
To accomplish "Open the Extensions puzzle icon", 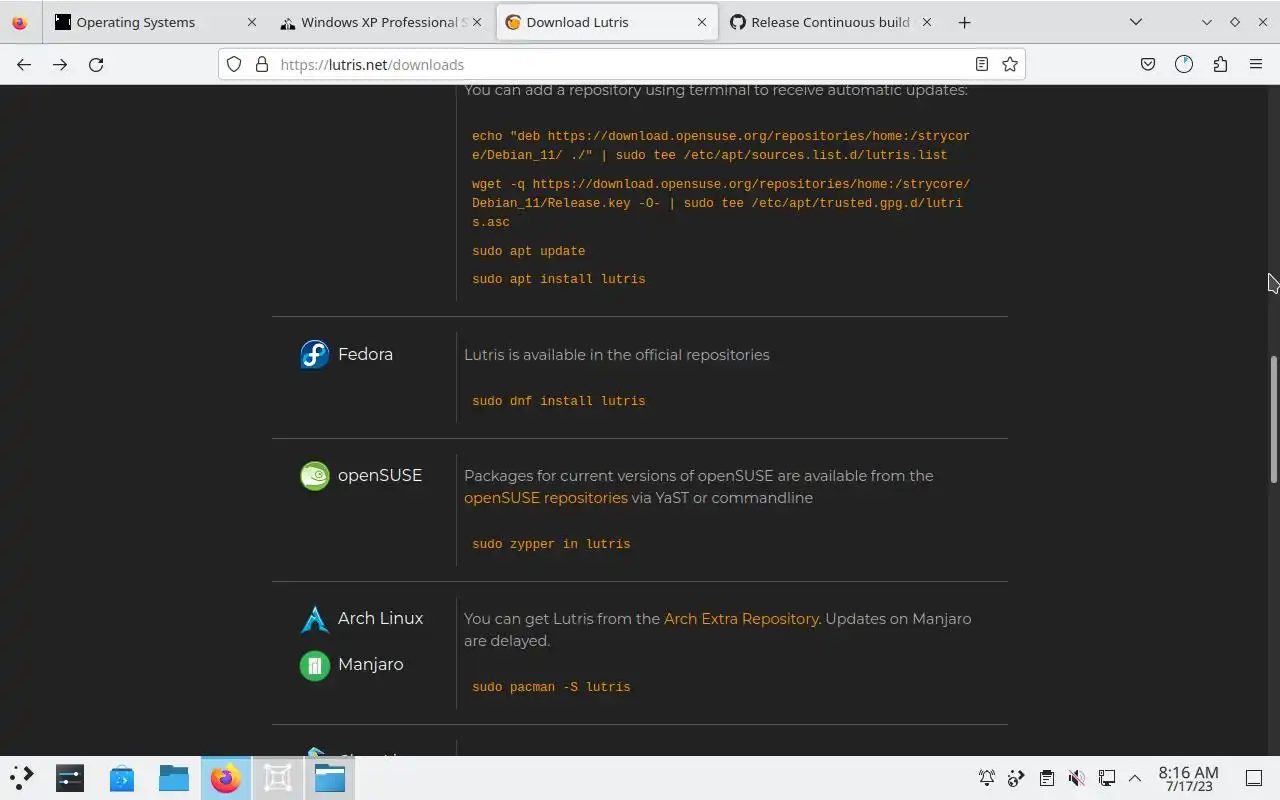I will coord(1220,64).
